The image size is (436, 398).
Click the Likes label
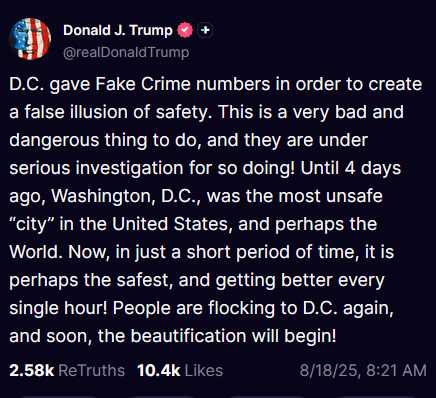204,370
